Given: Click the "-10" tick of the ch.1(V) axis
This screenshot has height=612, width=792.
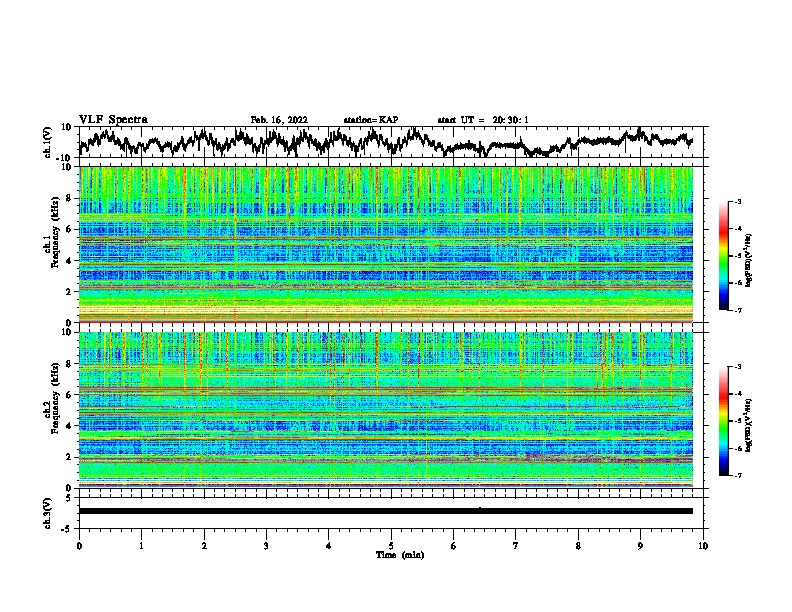Looking at the screenshot, I should [65, 158].
